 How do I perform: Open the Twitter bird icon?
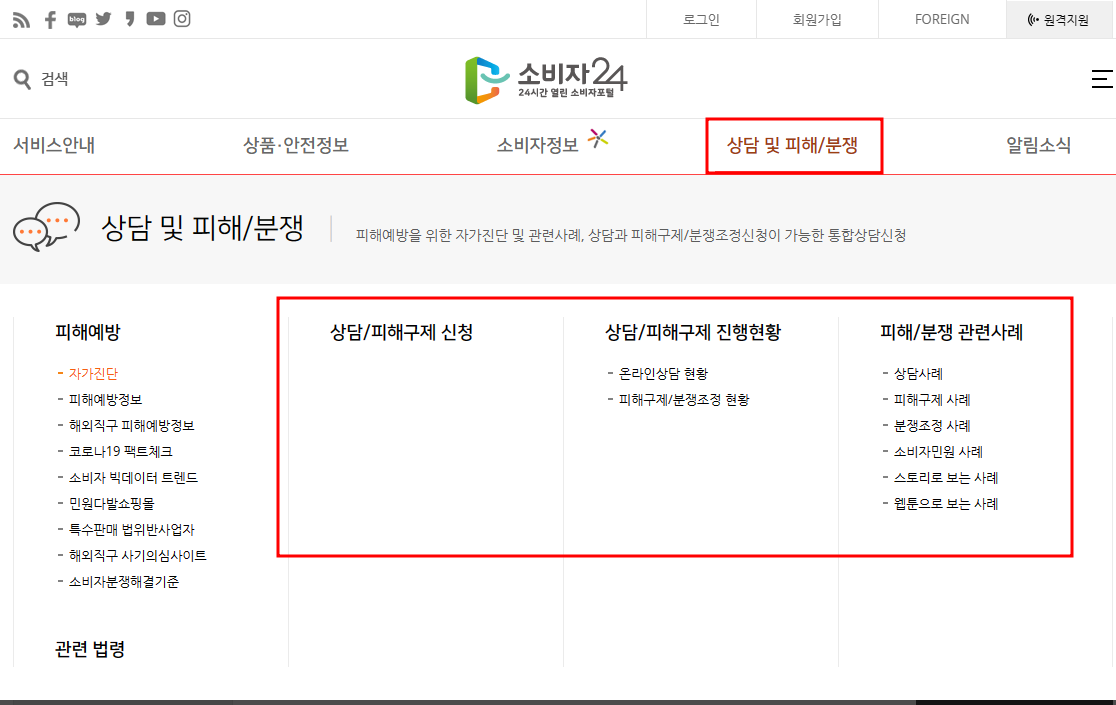103,17
